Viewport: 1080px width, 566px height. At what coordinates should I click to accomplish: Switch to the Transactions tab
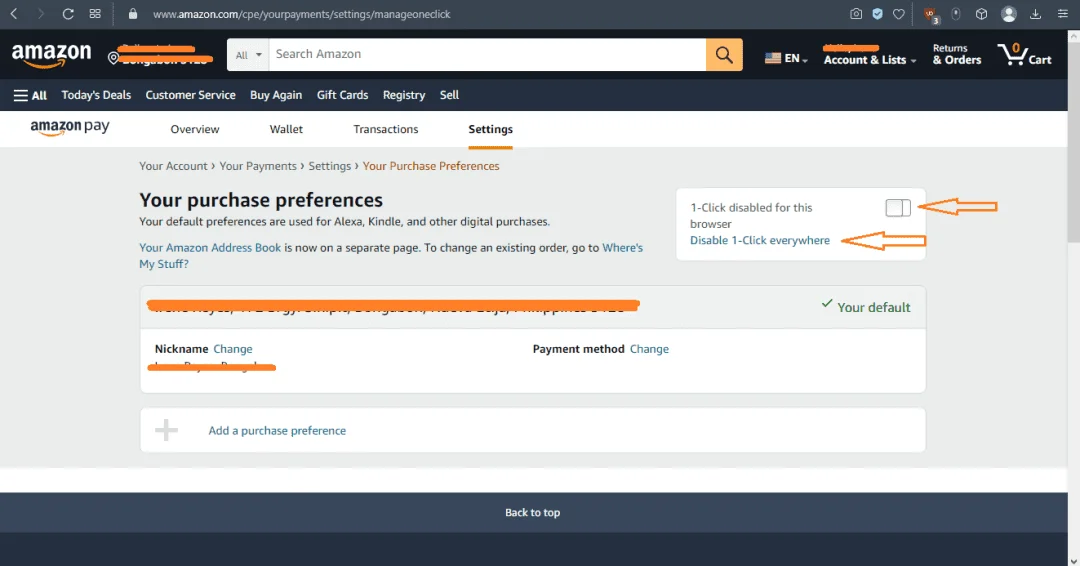(x=386, y=129)
